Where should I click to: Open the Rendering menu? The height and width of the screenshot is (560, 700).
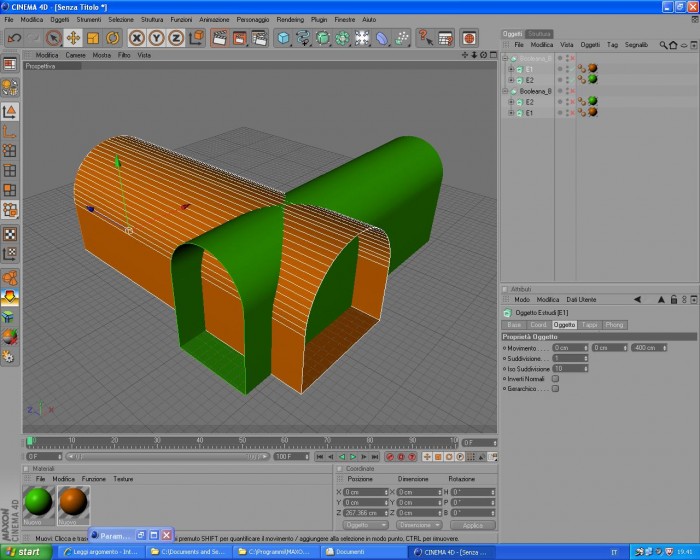pyautogui.click(x=290, y=20)
